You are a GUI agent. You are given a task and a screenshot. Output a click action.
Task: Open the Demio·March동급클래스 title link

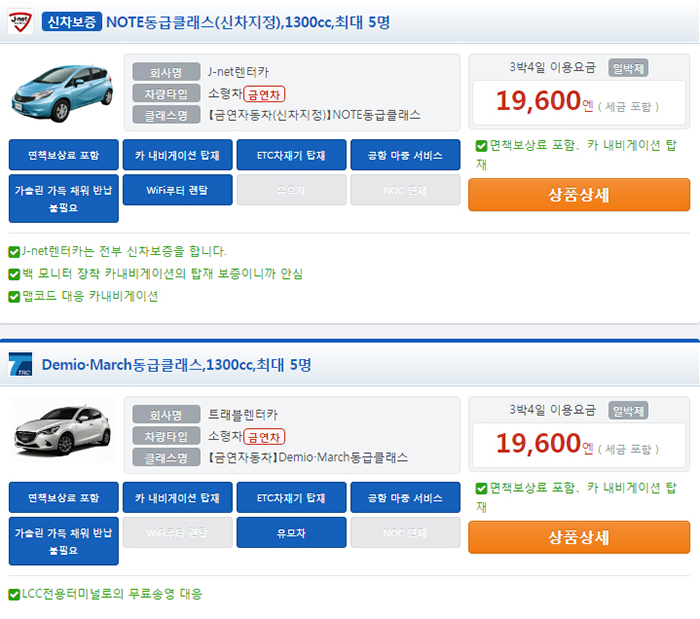pyautogui.click(x=176, y=365)
